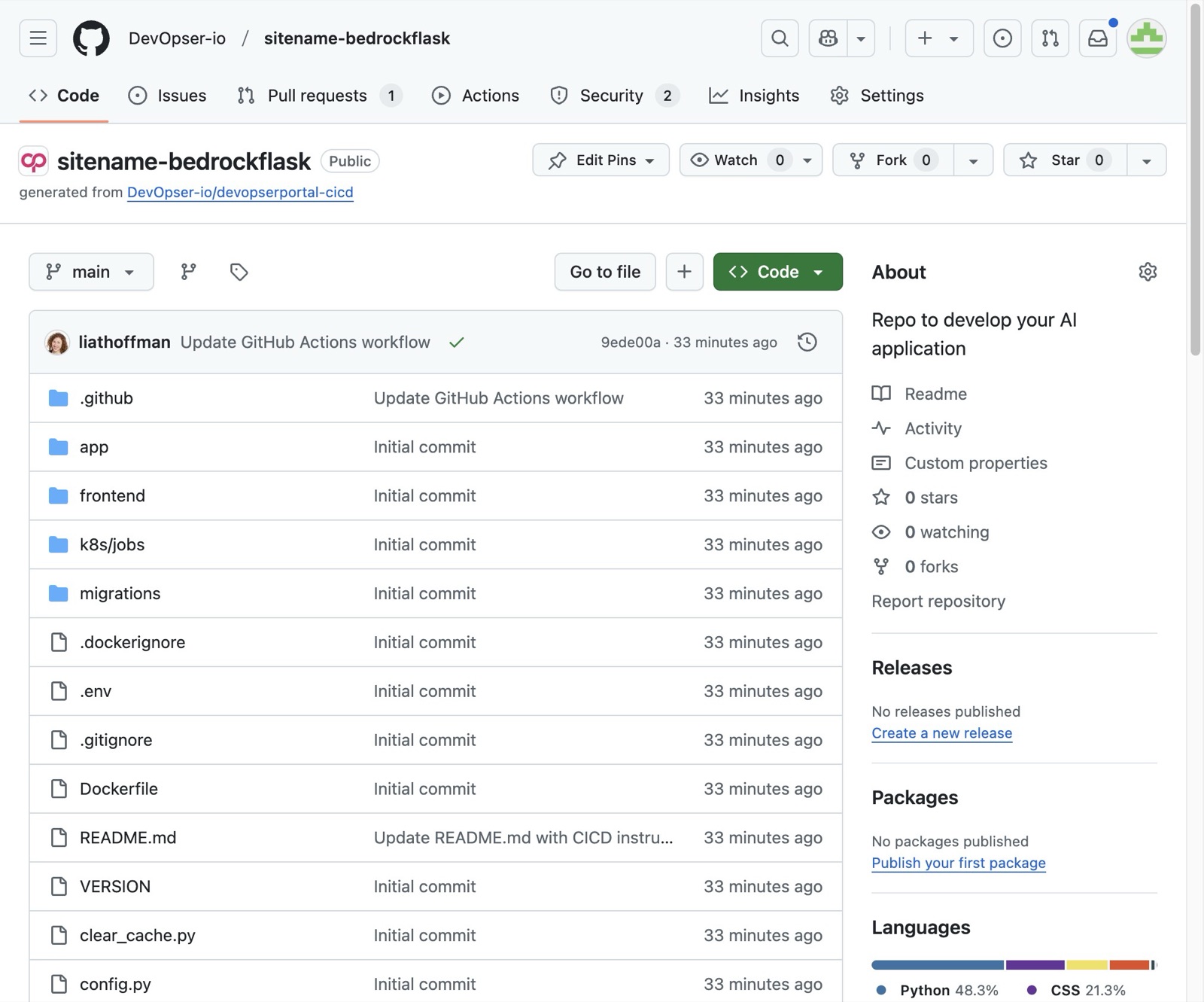Open the VERSION file
This screenshot has width=1204, height=1002.
(115, 887)
